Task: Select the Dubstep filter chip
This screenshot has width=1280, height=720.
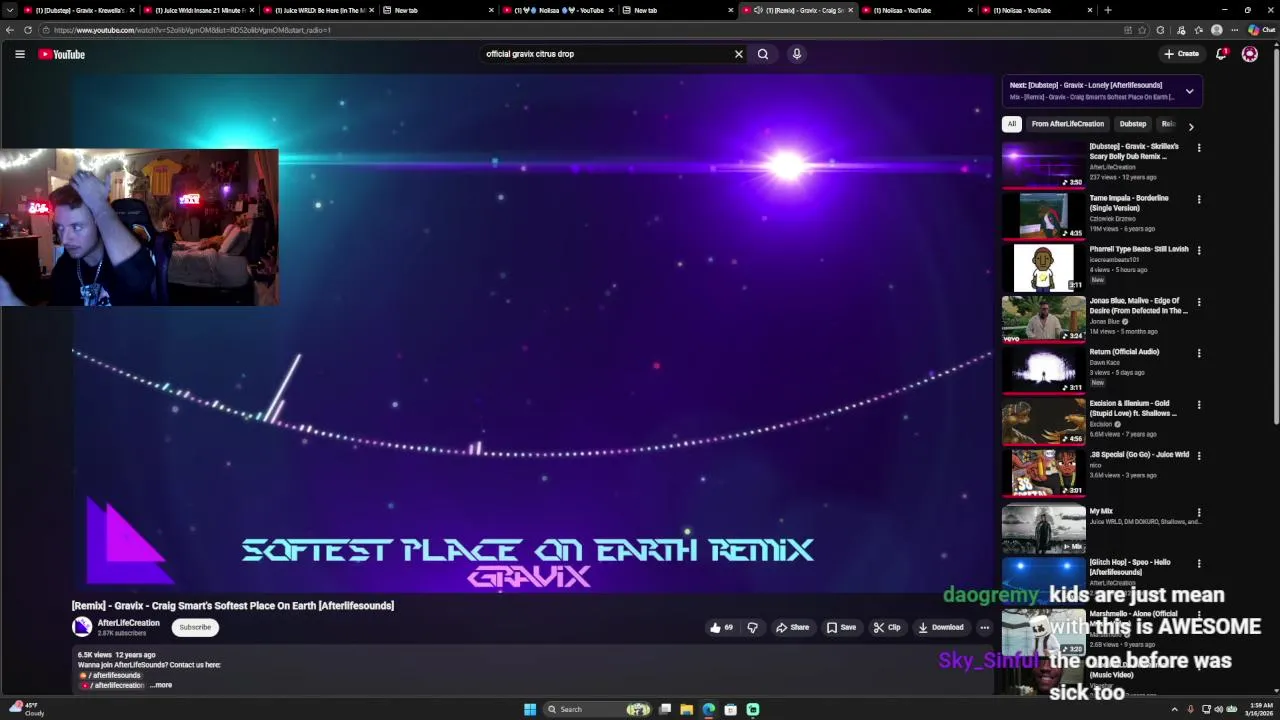Action: [x=1132, y=124]
